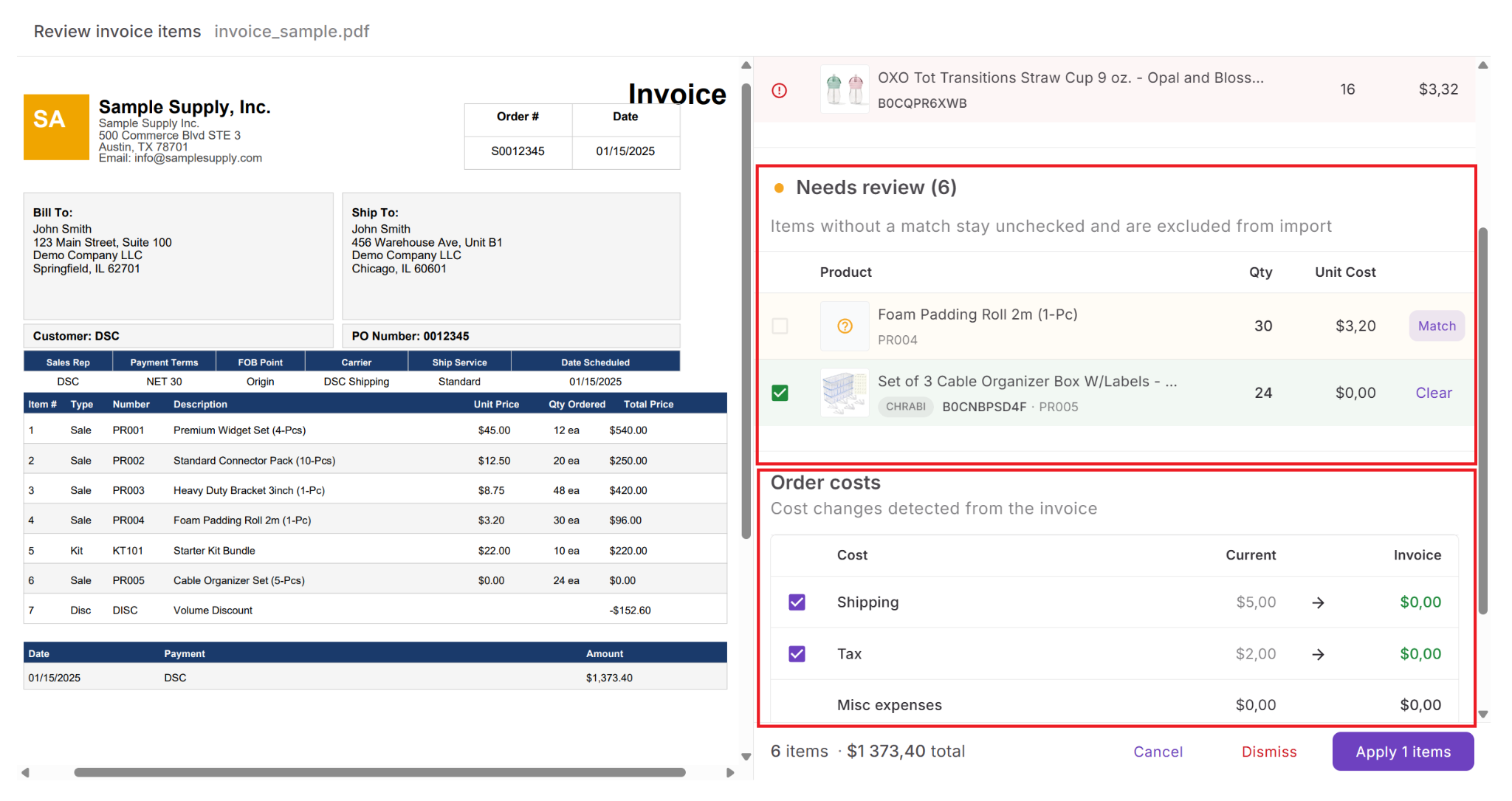The image size is (1512, 801).
Task: Click the Dismiss button
Action: click(1268, 752)
